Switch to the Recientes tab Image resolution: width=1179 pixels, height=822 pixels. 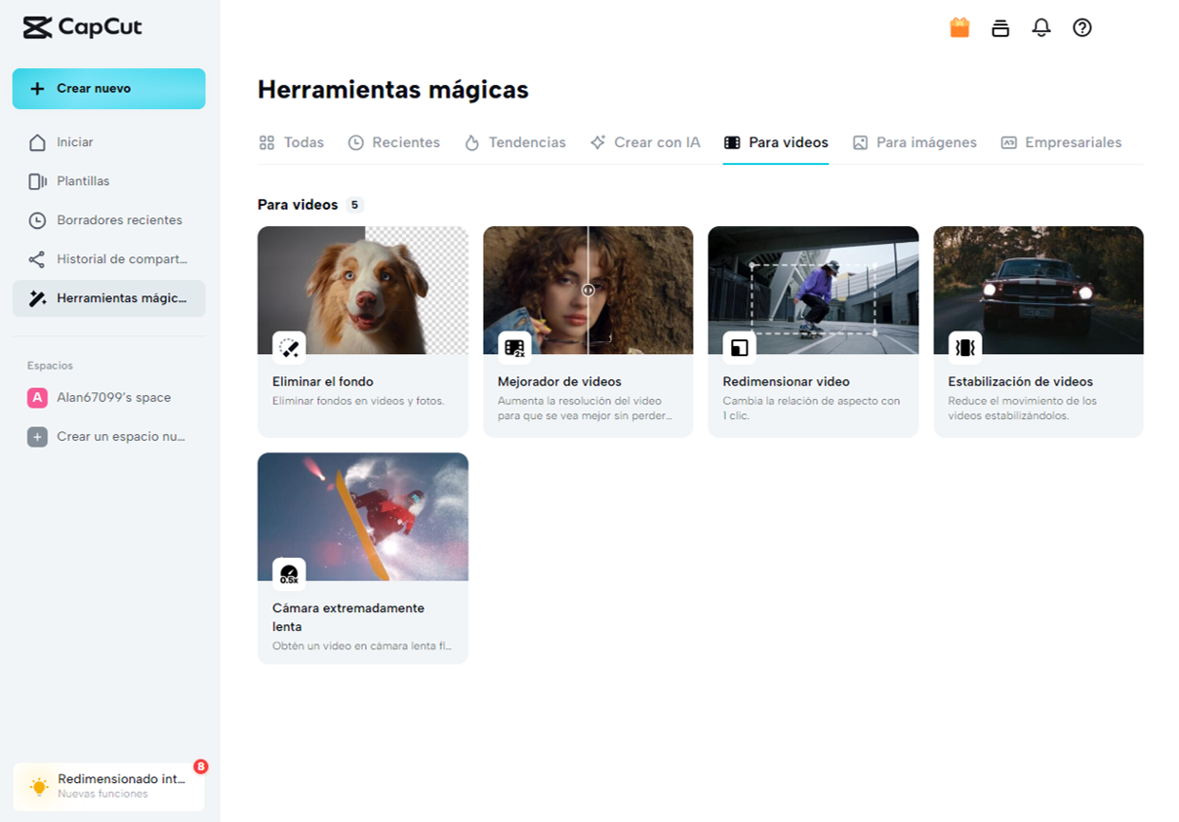[394, 143]
